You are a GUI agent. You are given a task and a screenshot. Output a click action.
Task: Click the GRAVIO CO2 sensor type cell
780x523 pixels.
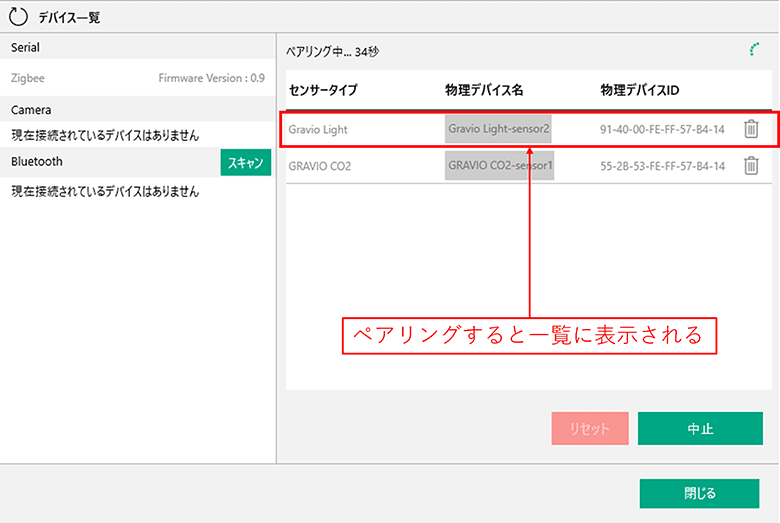(320, 166)
